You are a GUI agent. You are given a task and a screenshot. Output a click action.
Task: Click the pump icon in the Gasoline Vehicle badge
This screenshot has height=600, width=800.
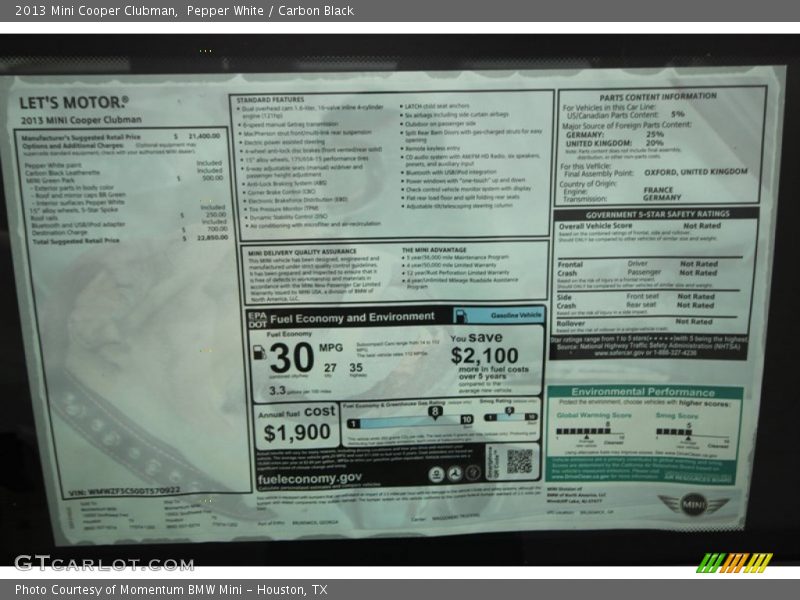click(x=460, y=316)
